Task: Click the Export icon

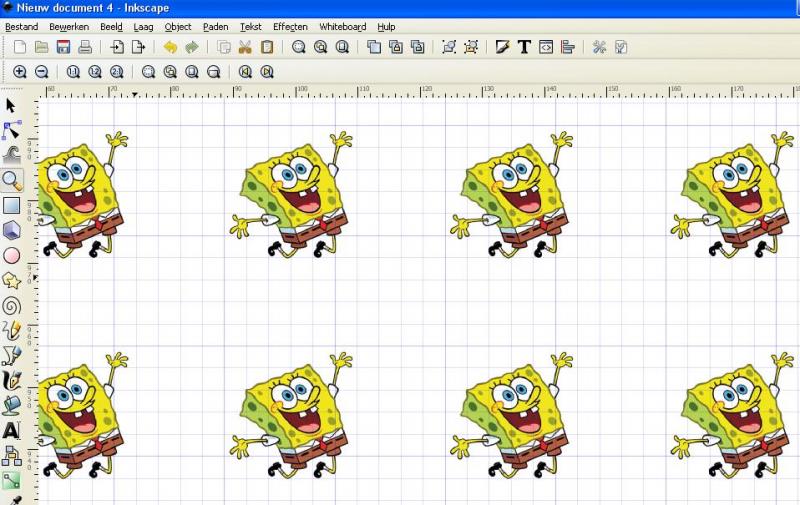Action: [x=138, y=47]
